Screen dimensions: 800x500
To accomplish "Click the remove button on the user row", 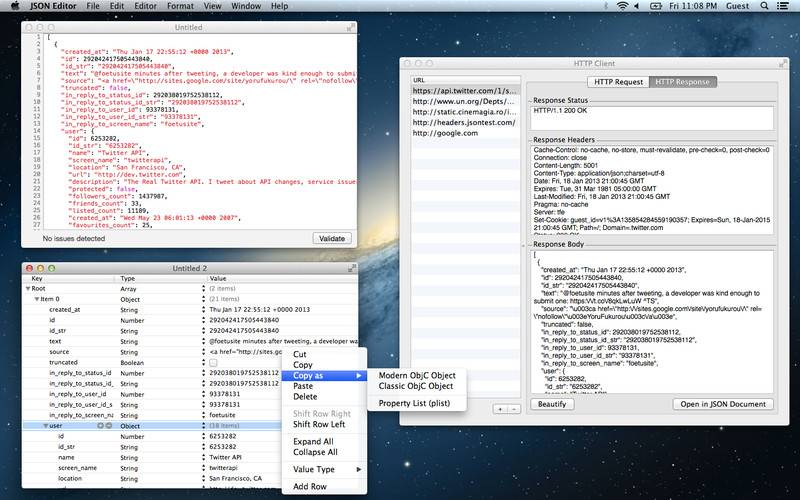I will pos(108,425).
